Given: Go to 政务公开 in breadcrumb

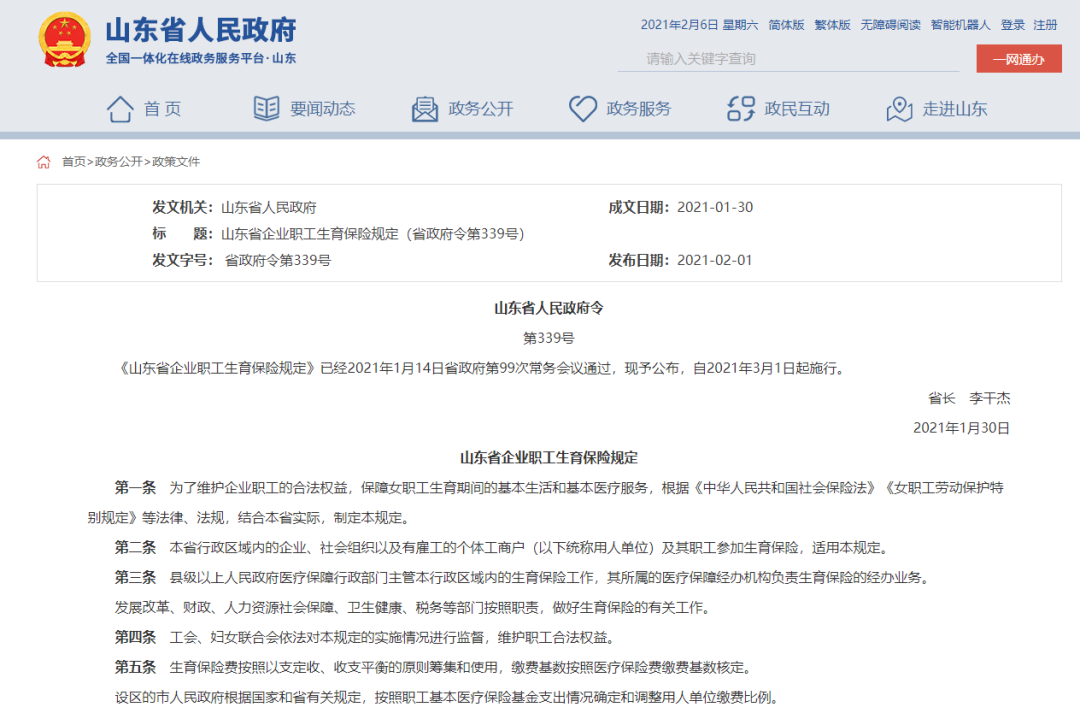Looking at the screenshot, I should click(x=118, y=162).
